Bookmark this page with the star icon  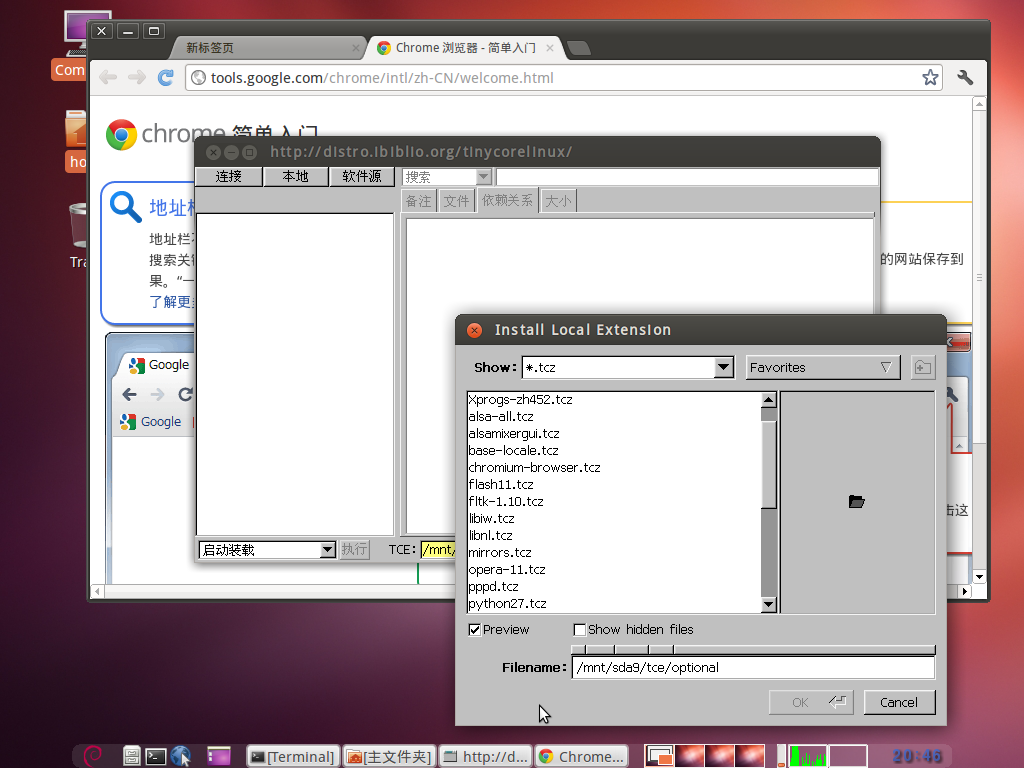click(930, 78)
